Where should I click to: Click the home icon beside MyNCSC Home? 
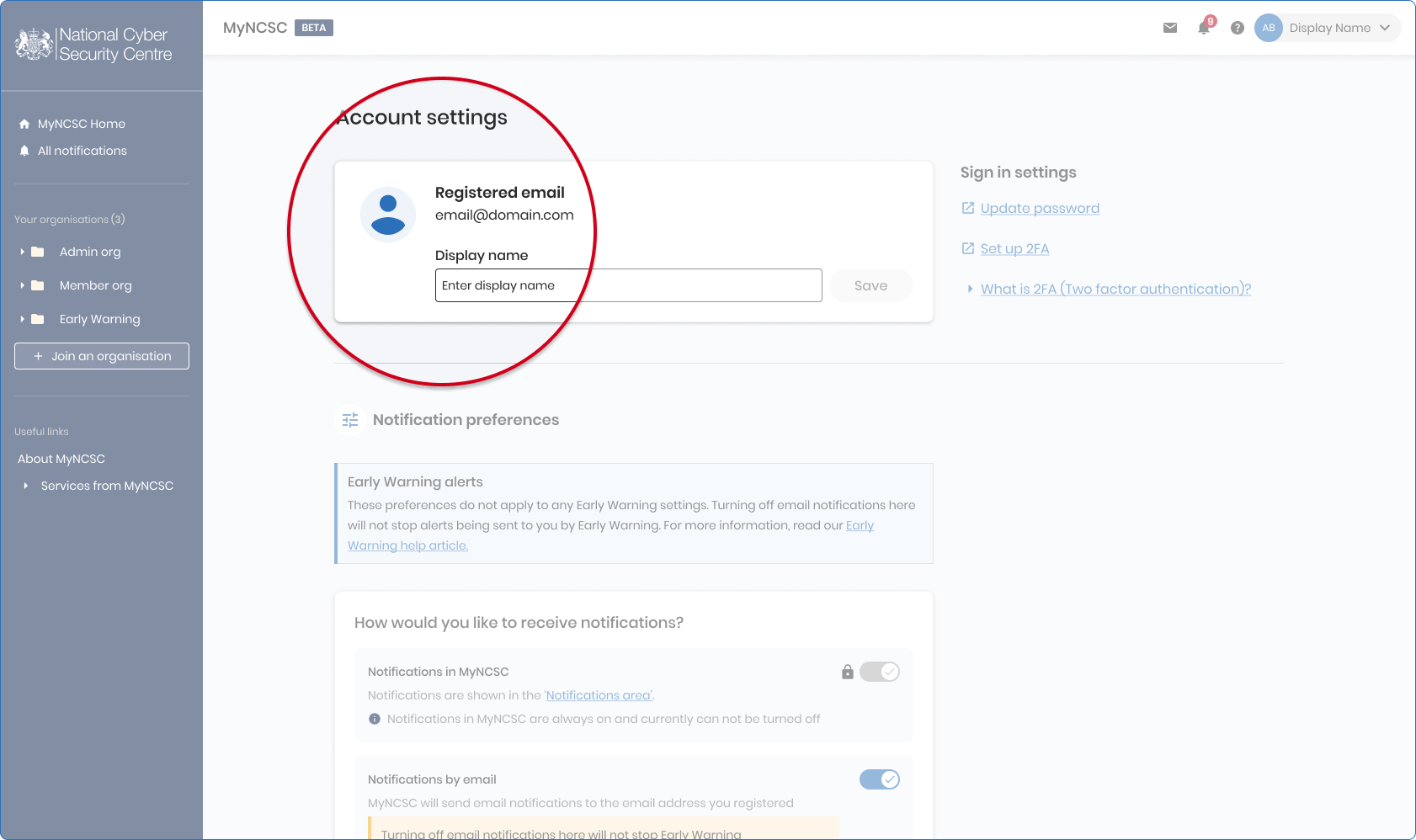[24, 124]
